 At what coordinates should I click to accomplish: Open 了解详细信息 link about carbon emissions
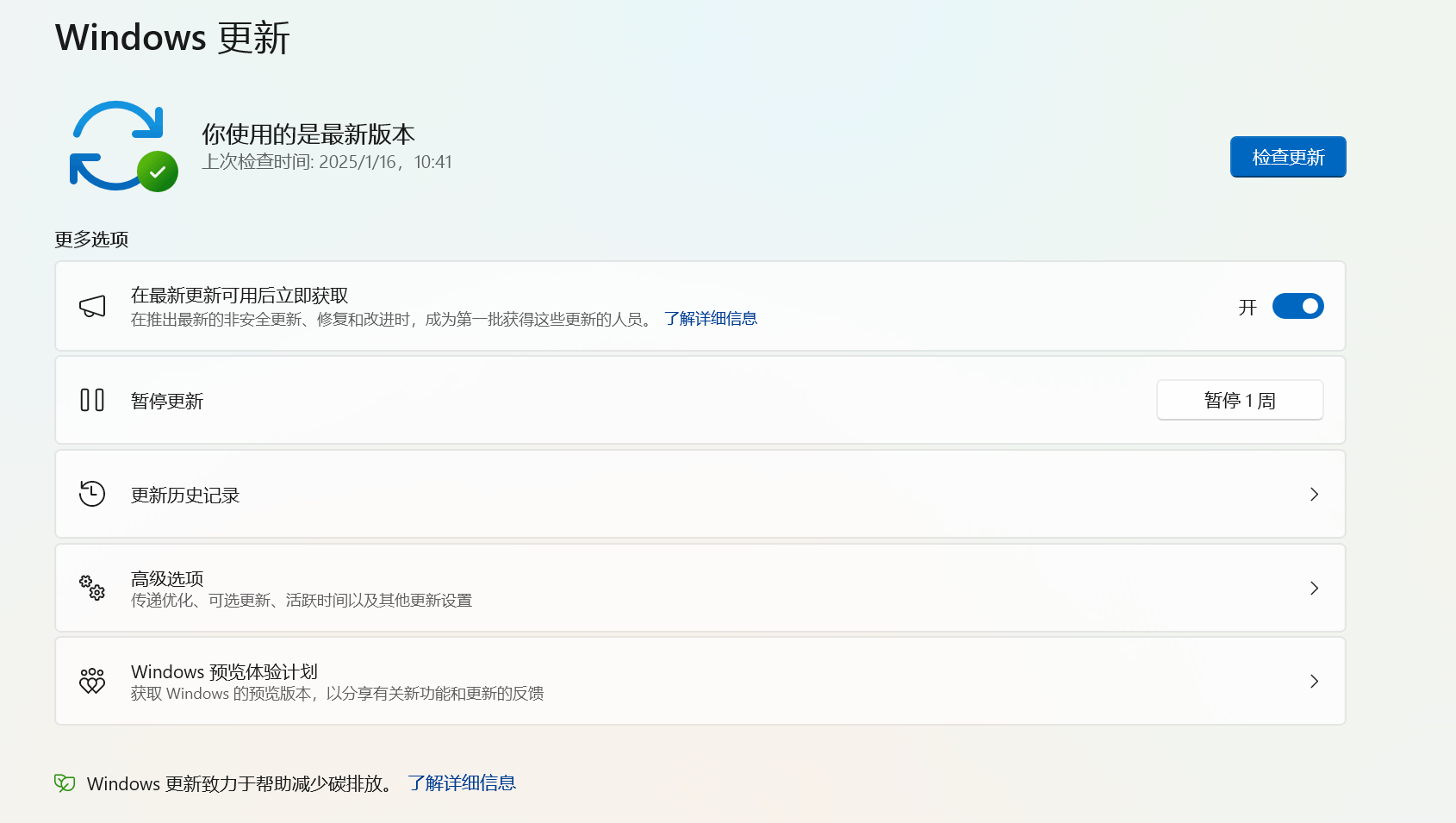(x=462, y=782)
